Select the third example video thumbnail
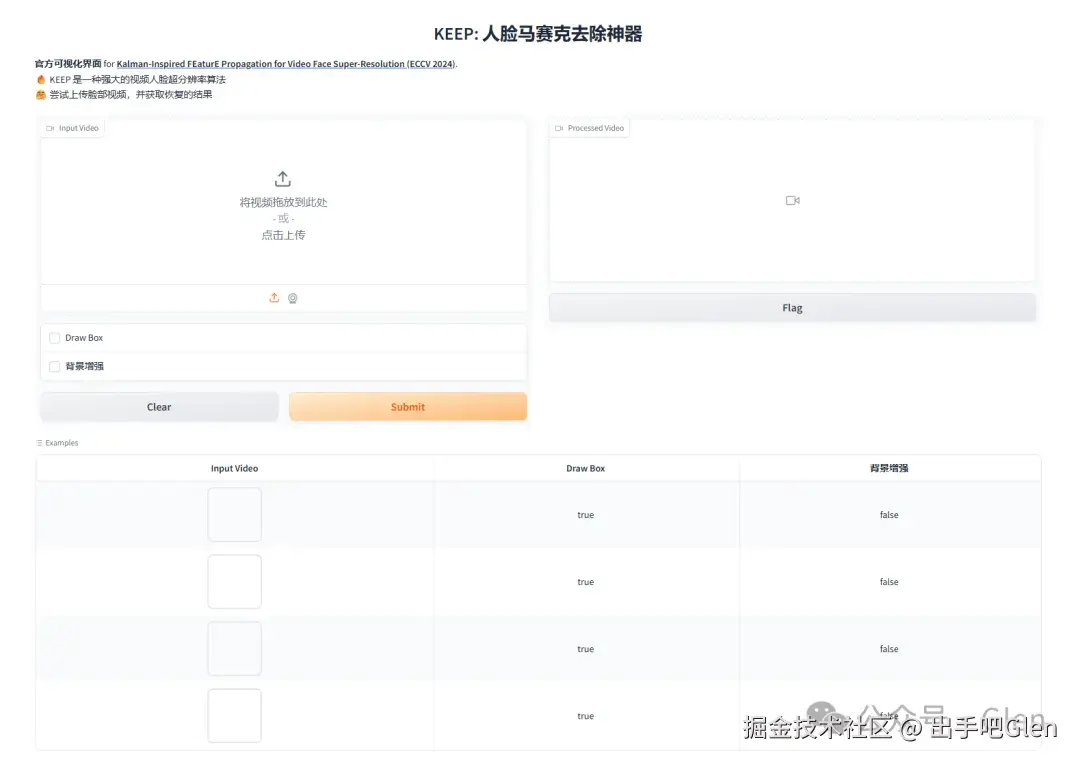 click(x=234, y=649)
